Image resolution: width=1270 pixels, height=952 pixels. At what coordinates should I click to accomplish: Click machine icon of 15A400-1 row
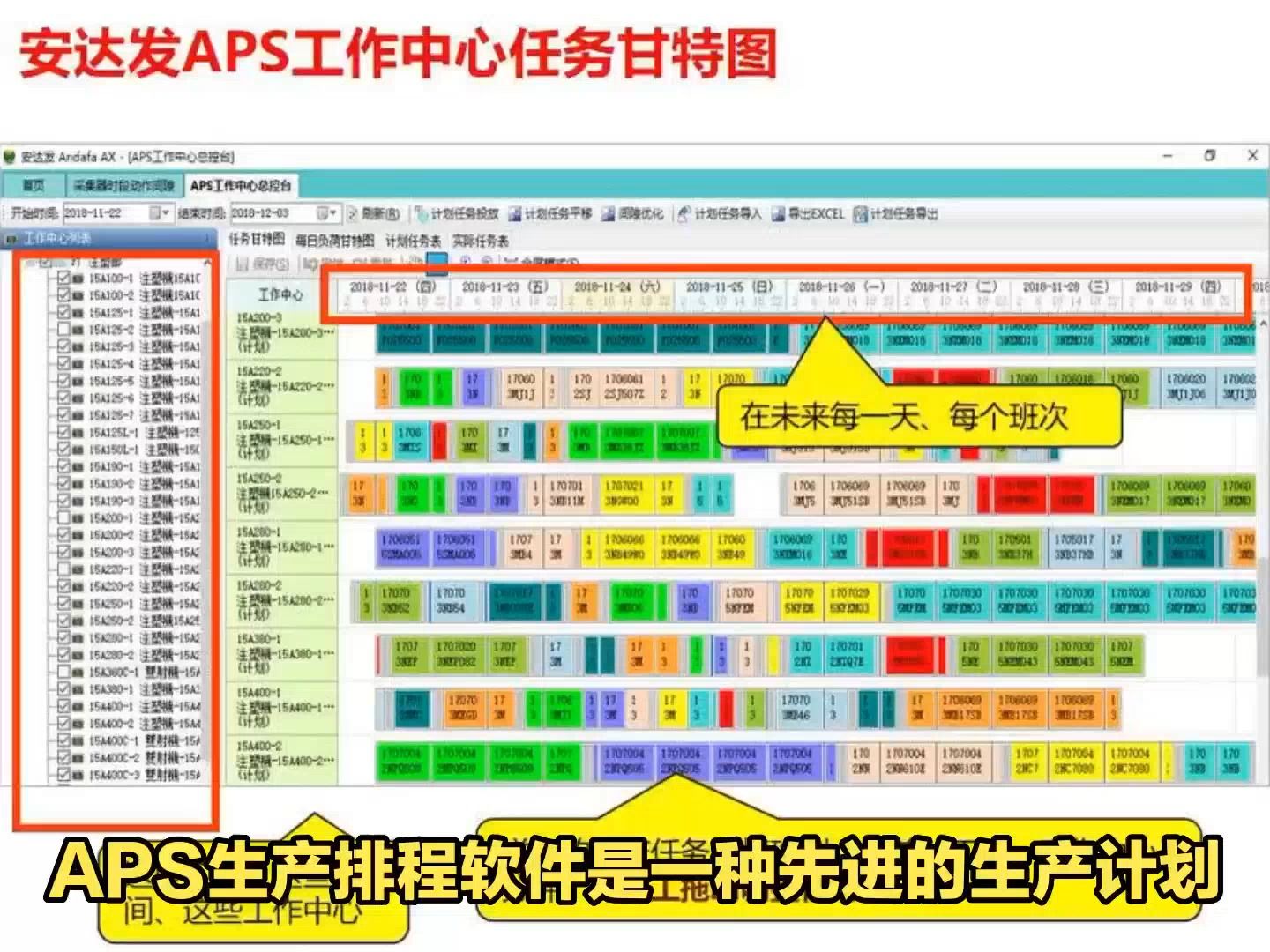(78, 706)
